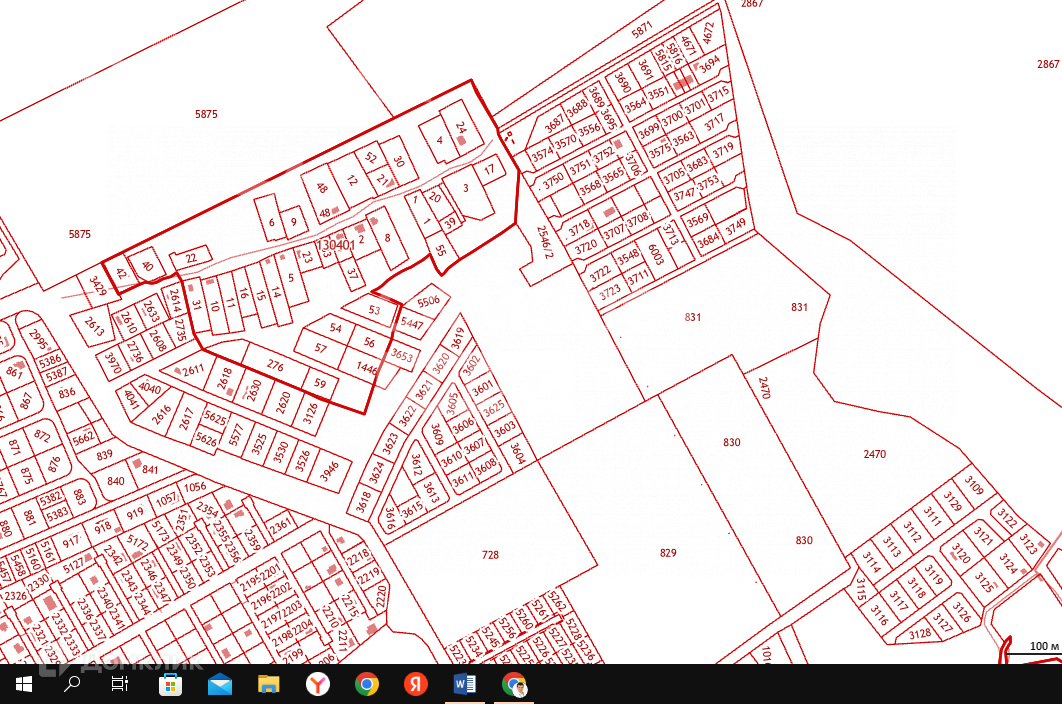The image size is (1062, 704).
Task: Click parcel 3128 at lower right
Action: pos(920,634)
